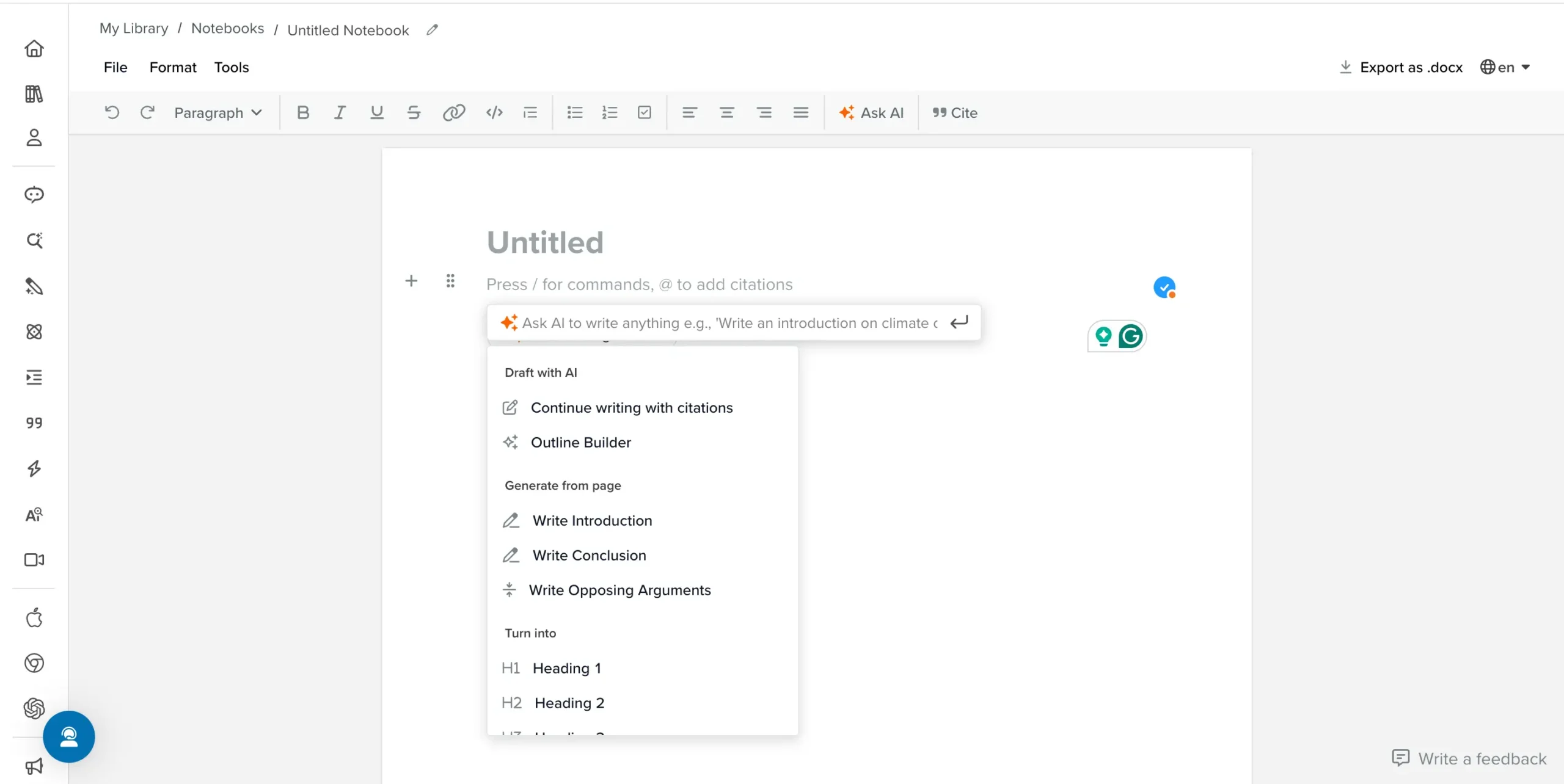Toggle bulleted list
Screen dimensions: 1564x784
click(575, 112)
